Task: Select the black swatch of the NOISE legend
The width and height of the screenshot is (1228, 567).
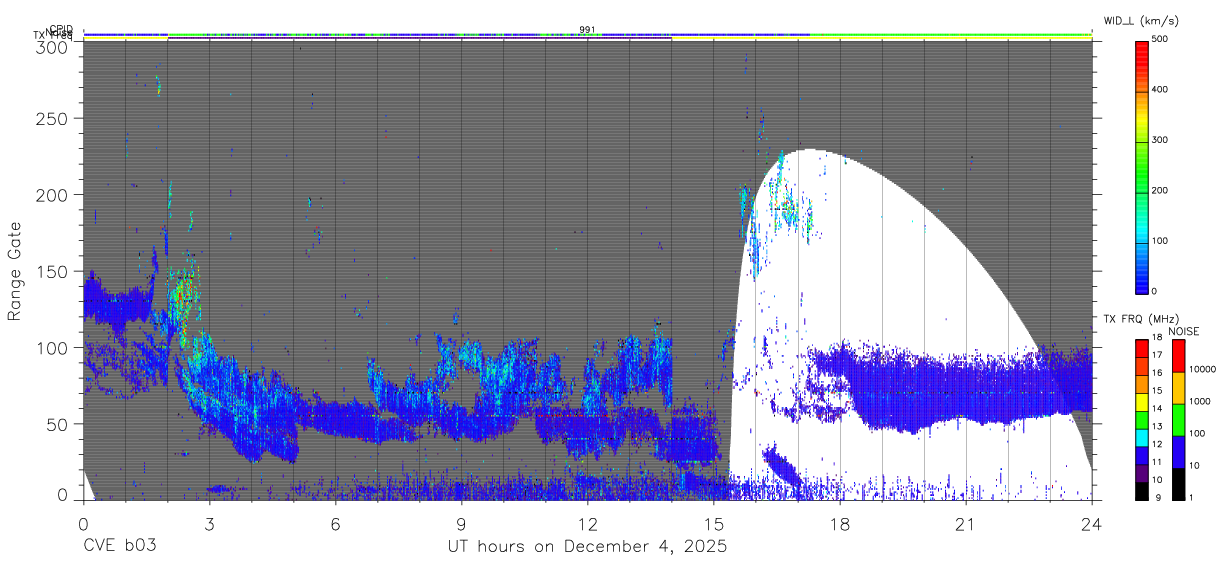Action: click(1177, 483)
